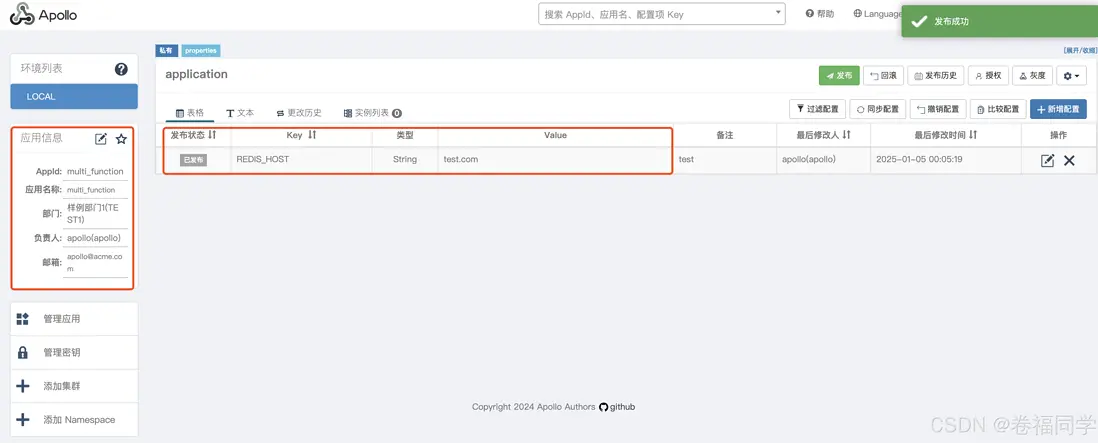Click the Apollo logo
The image size is (1098, 443).
[x=43, y=15]
